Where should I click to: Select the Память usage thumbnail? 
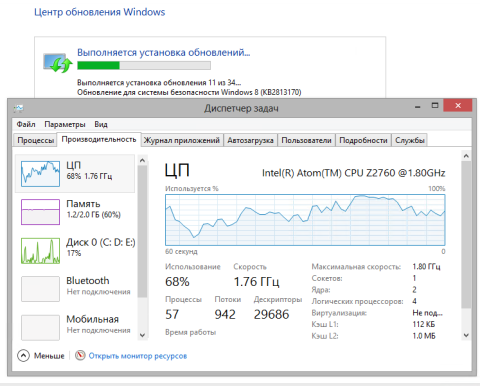coord(40,212)
